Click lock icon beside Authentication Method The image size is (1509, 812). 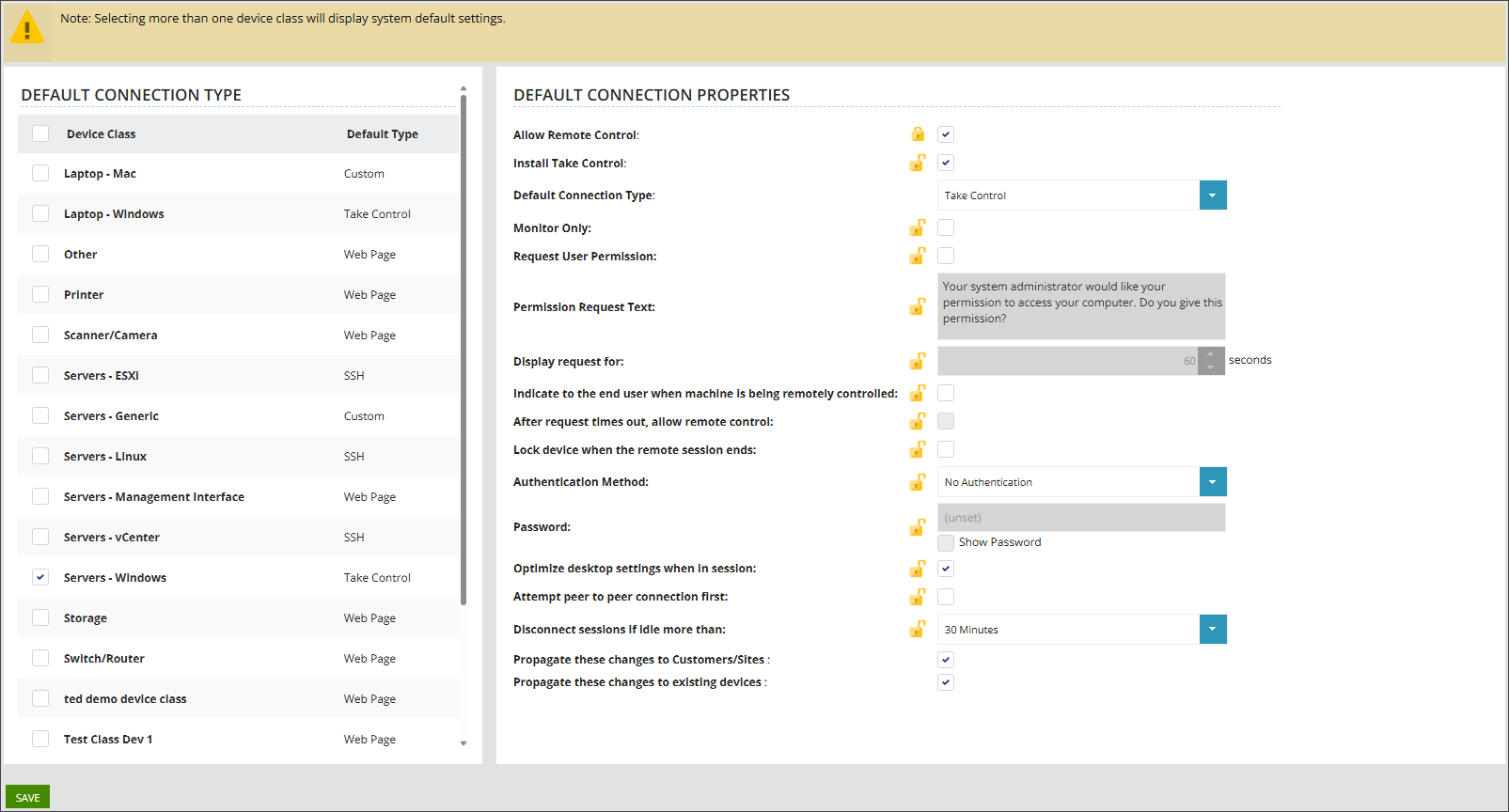pos(918,482)
